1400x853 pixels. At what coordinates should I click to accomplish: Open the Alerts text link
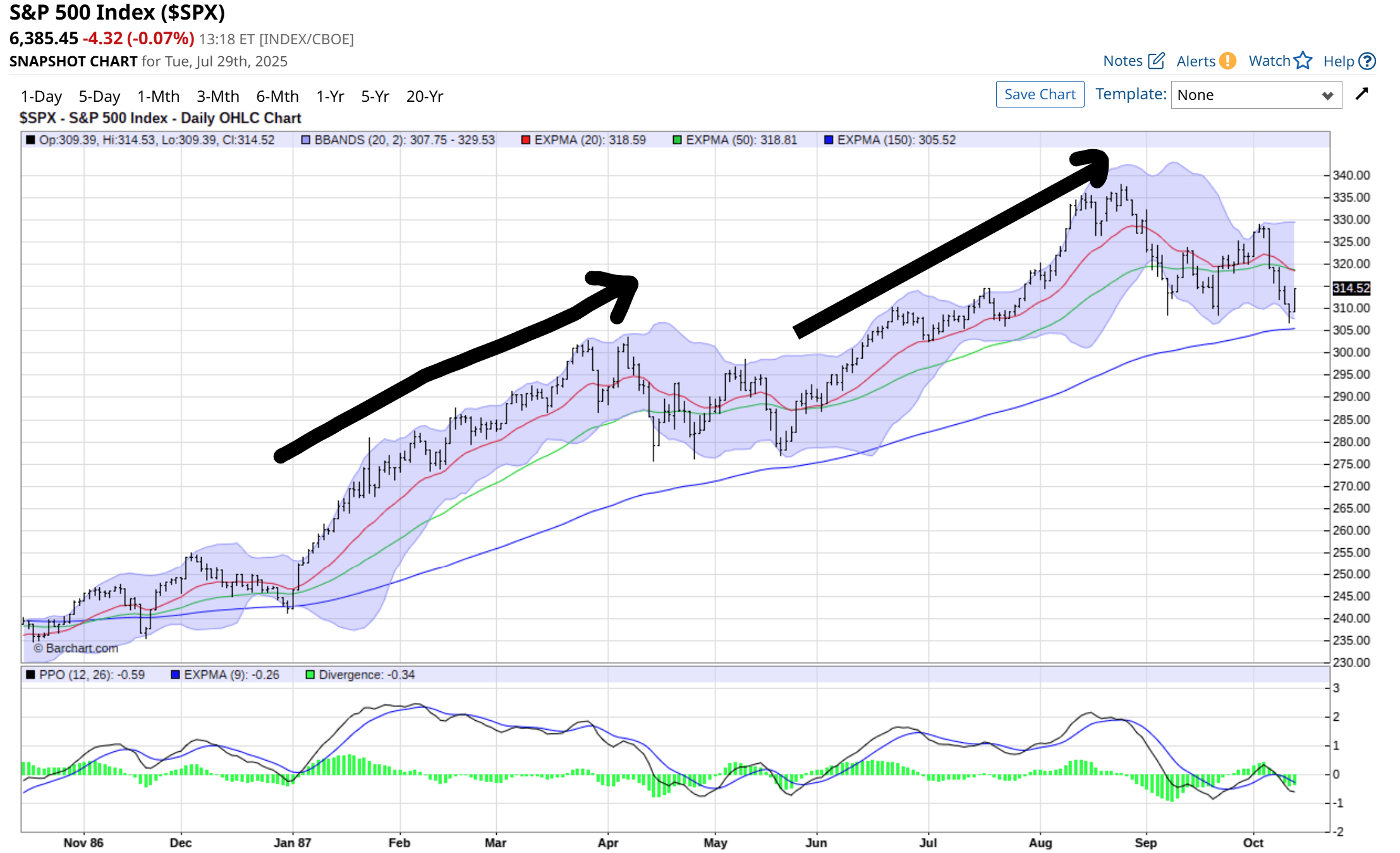pos(1195,61)
